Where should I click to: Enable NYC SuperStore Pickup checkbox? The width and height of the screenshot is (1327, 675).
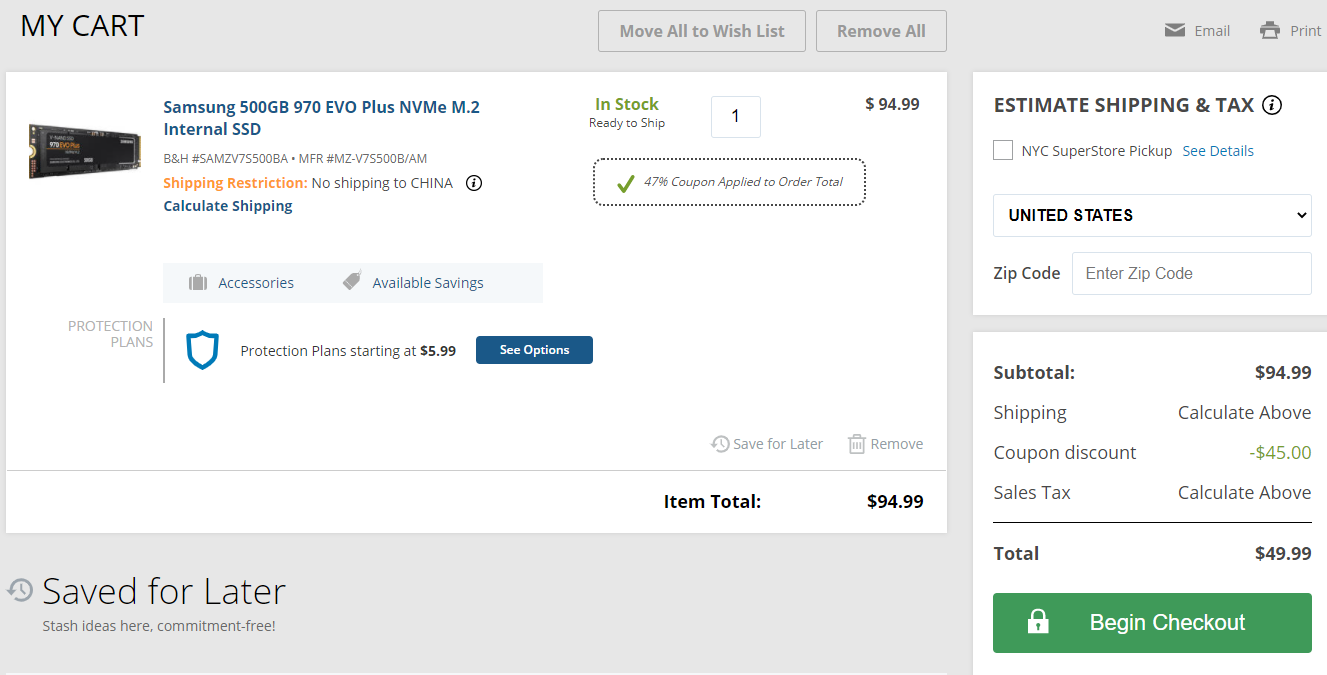1003,150
